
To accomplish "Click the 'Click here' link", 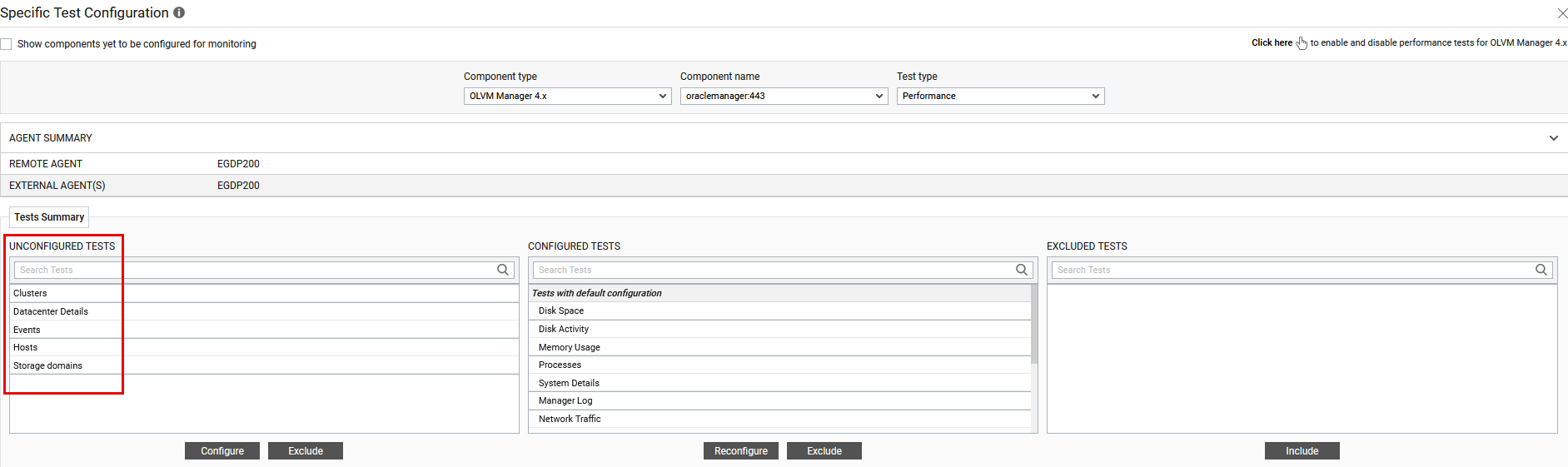I will pyautogui.click(x=1272, y=43).
